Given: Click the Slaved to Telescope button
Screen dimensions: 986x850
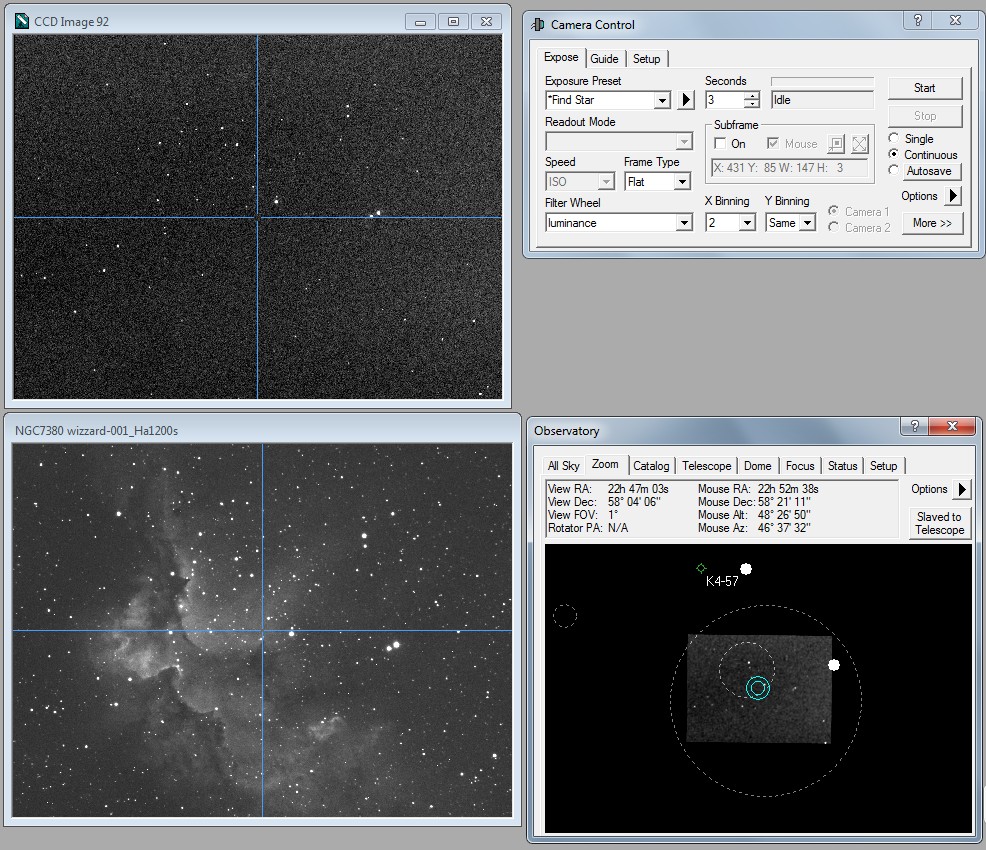Looking at the screenshot, I should tap(939, 523).
